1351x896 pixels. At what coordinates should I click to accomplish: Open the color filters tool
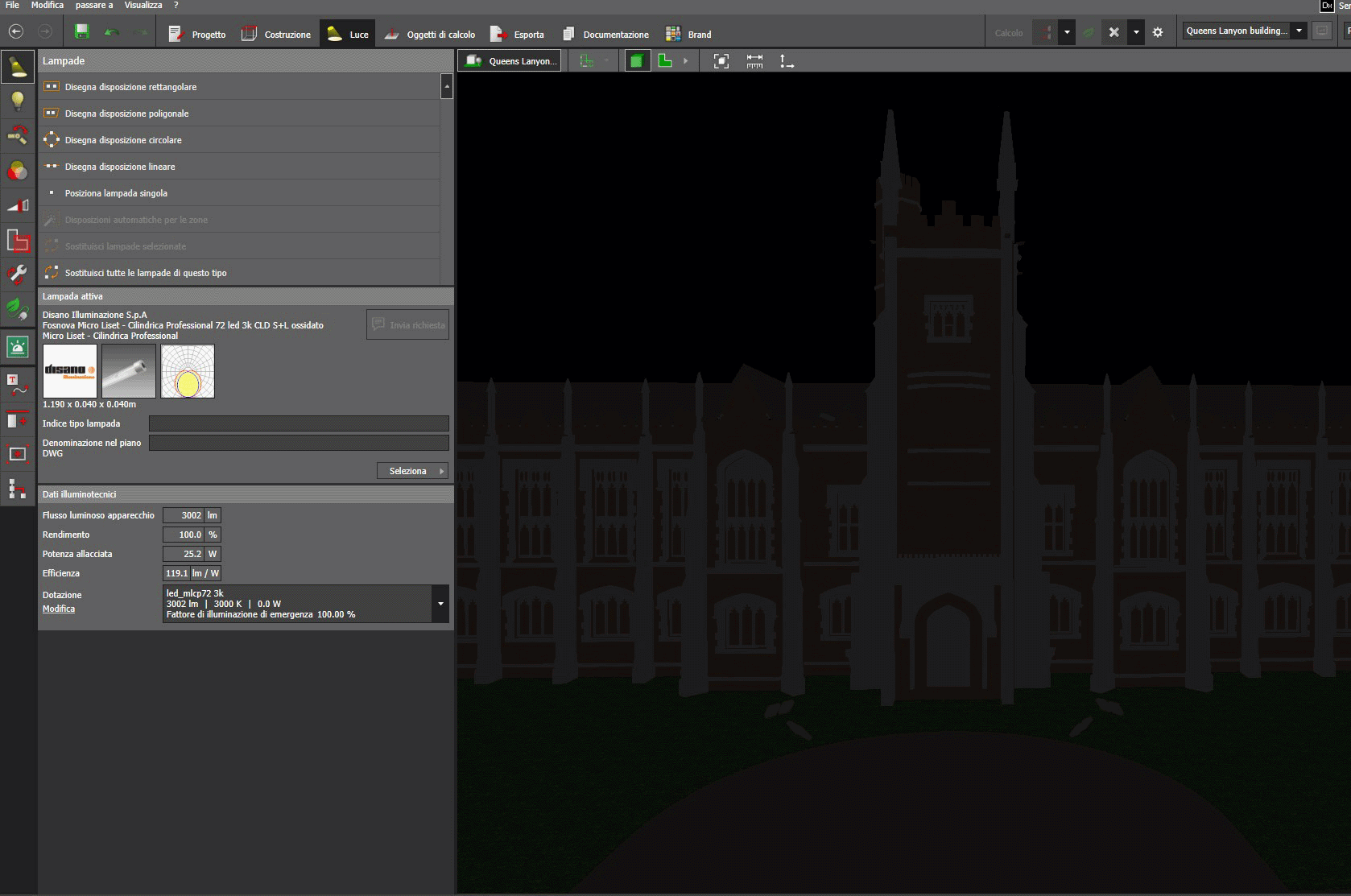[18, 171]
